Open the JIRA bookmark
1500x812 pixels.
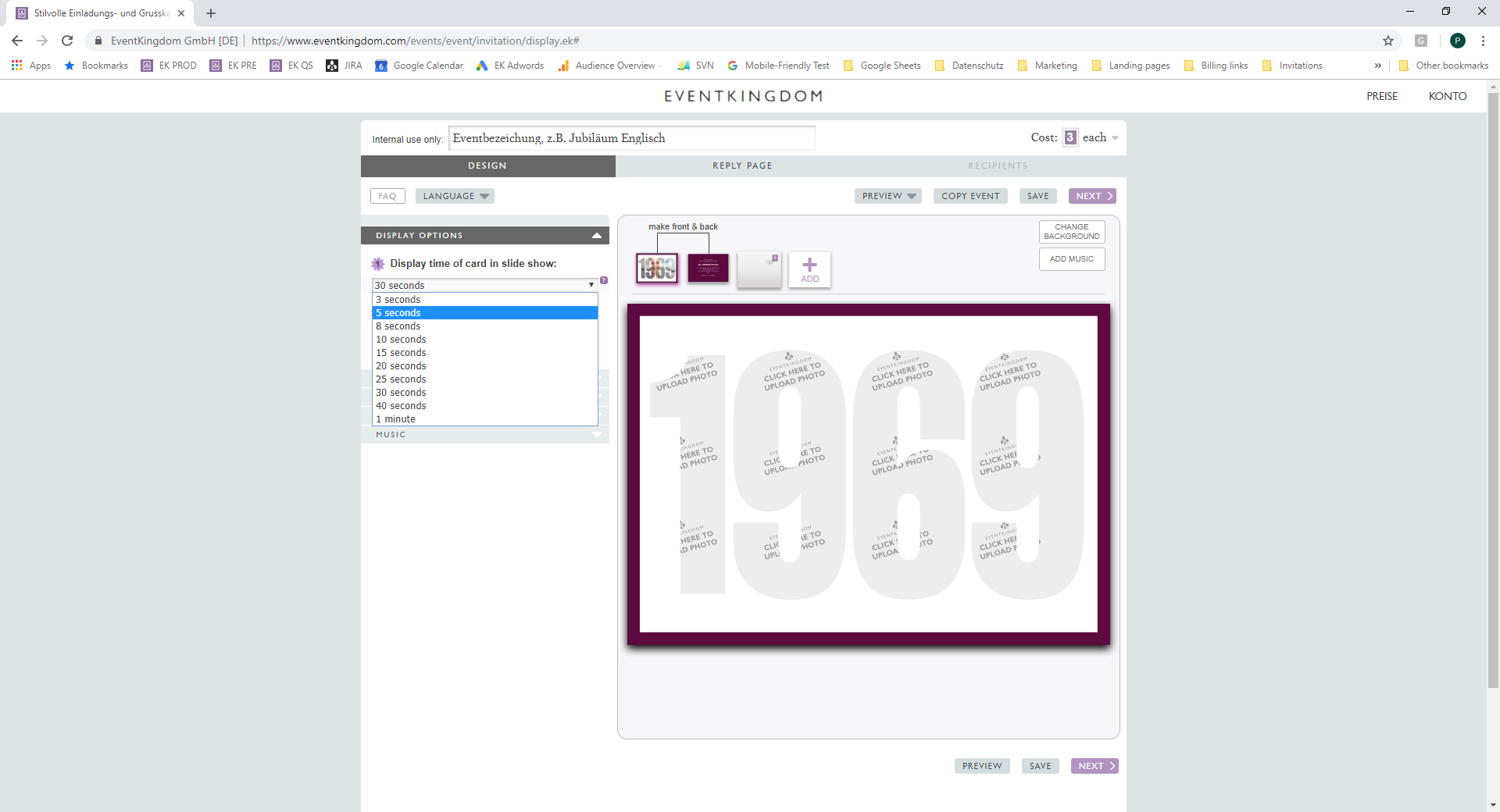(x=344, y=66)
